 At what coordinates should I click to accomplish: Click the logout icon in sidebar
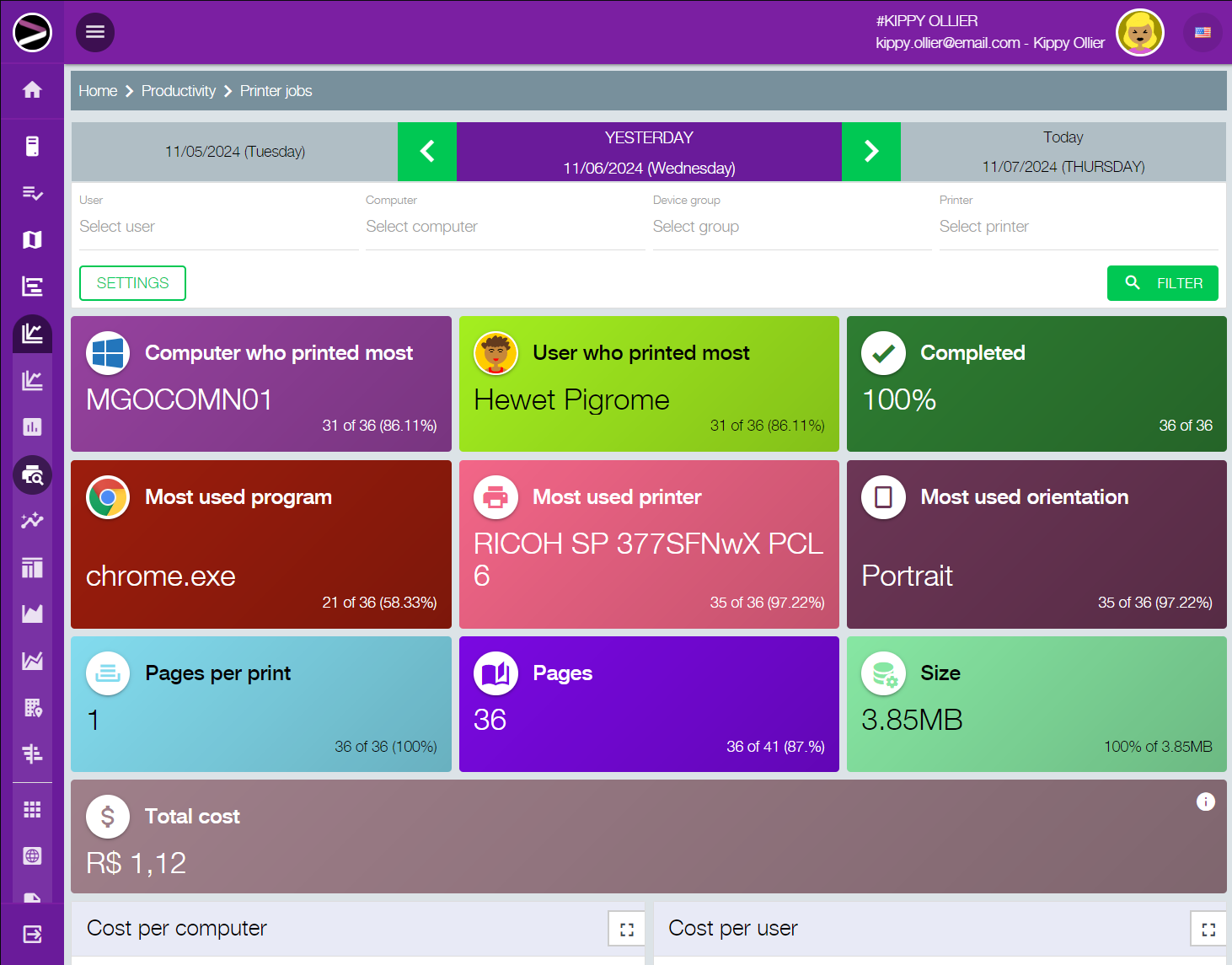click(32, 934)
